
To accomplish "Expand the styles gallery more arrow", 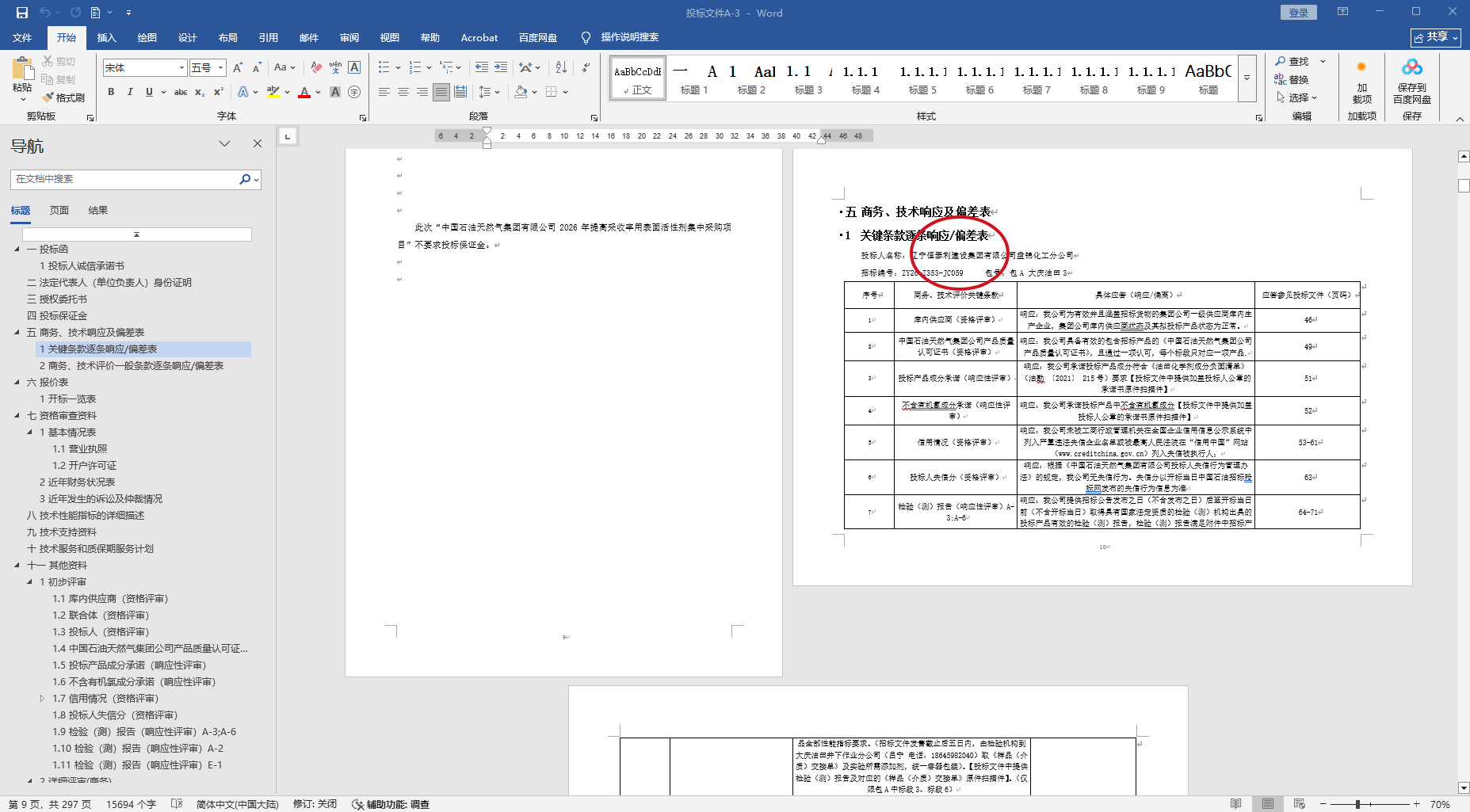I will point(1247,78).
